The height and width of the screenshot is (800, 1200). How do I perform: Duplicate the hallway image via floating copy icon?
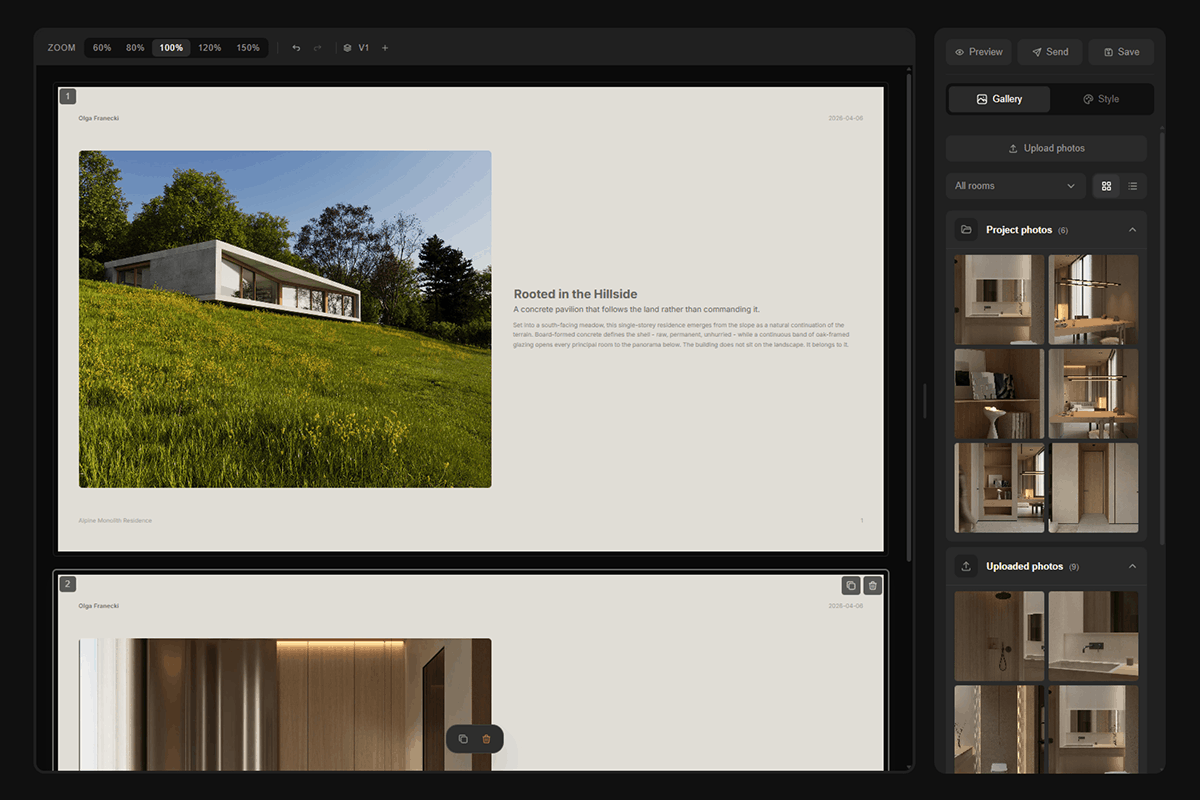click(461, 738)
